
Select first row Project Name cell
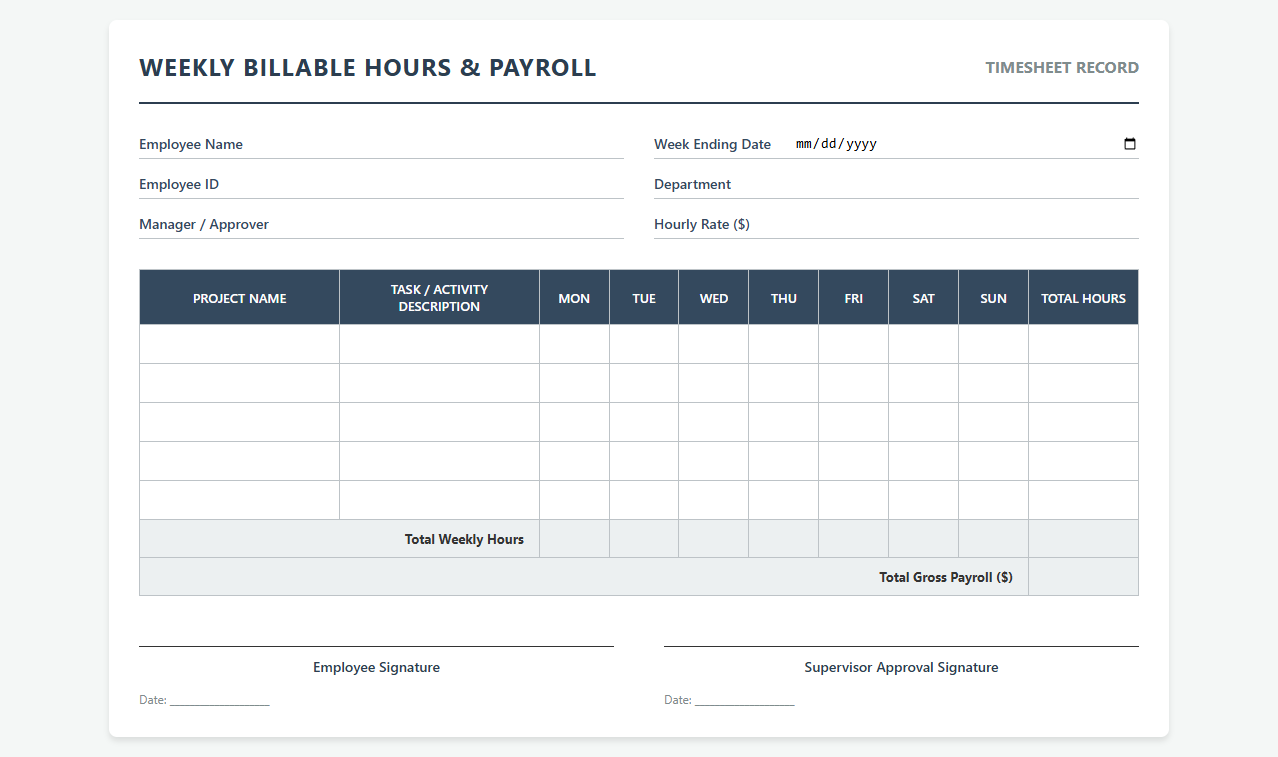click(240, 344)
